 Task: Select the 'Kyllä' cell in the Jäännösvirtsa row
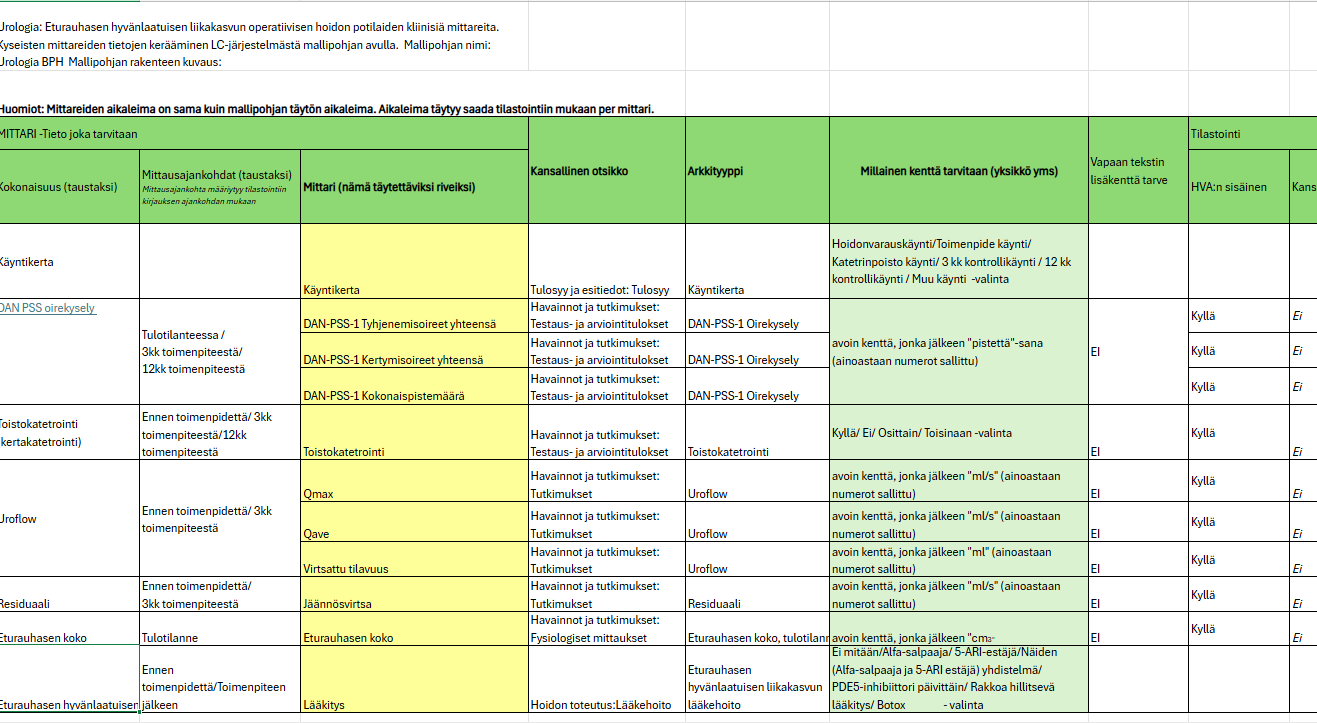tap(1238, 594)
